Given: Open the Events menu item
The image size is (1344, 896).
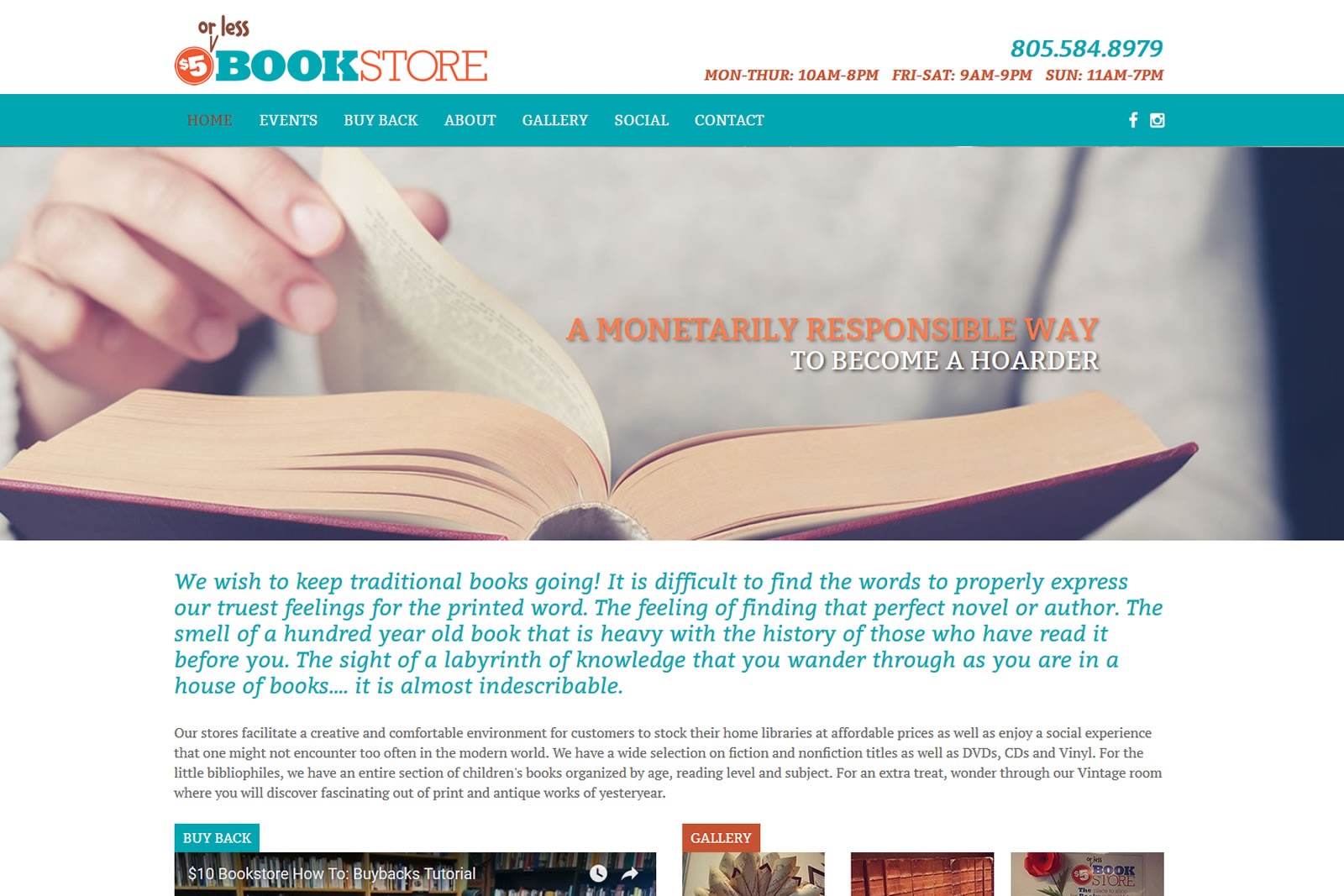Looking at the screenshot, I should (x=288, y=120).
